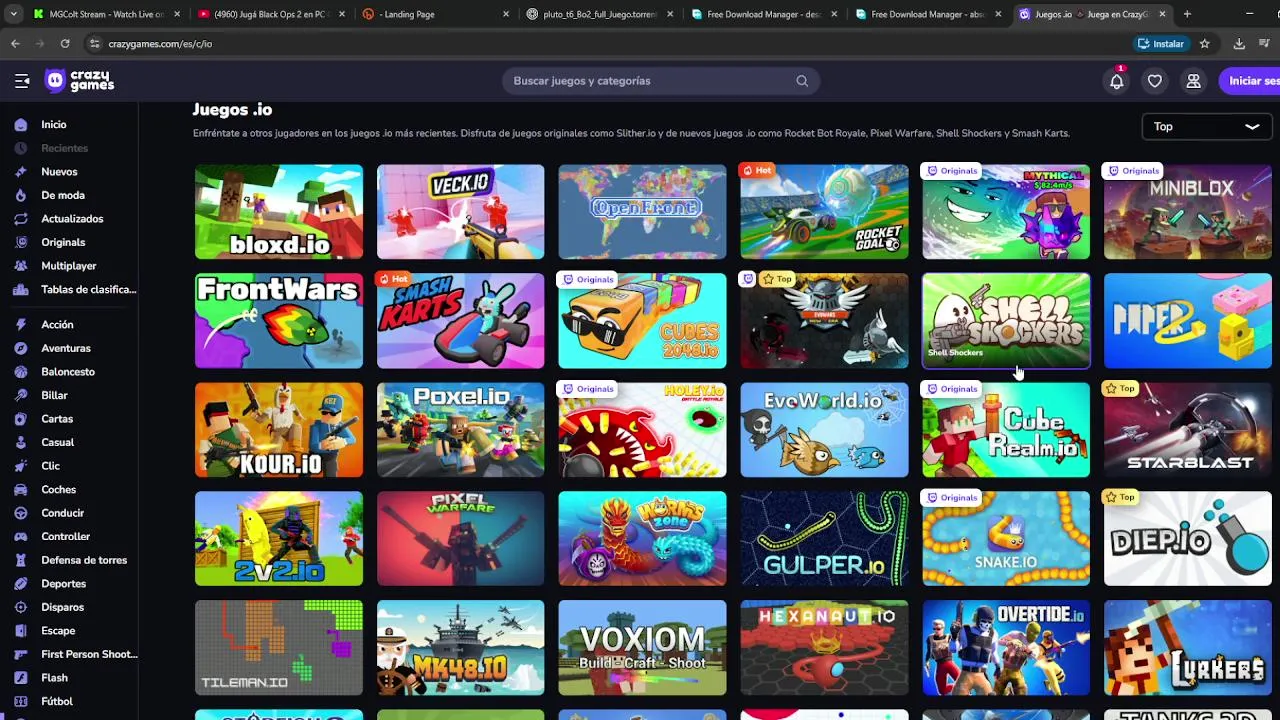Click the Deportes category icon
This screenshot has width=1280, height=720.
[20, 583]
